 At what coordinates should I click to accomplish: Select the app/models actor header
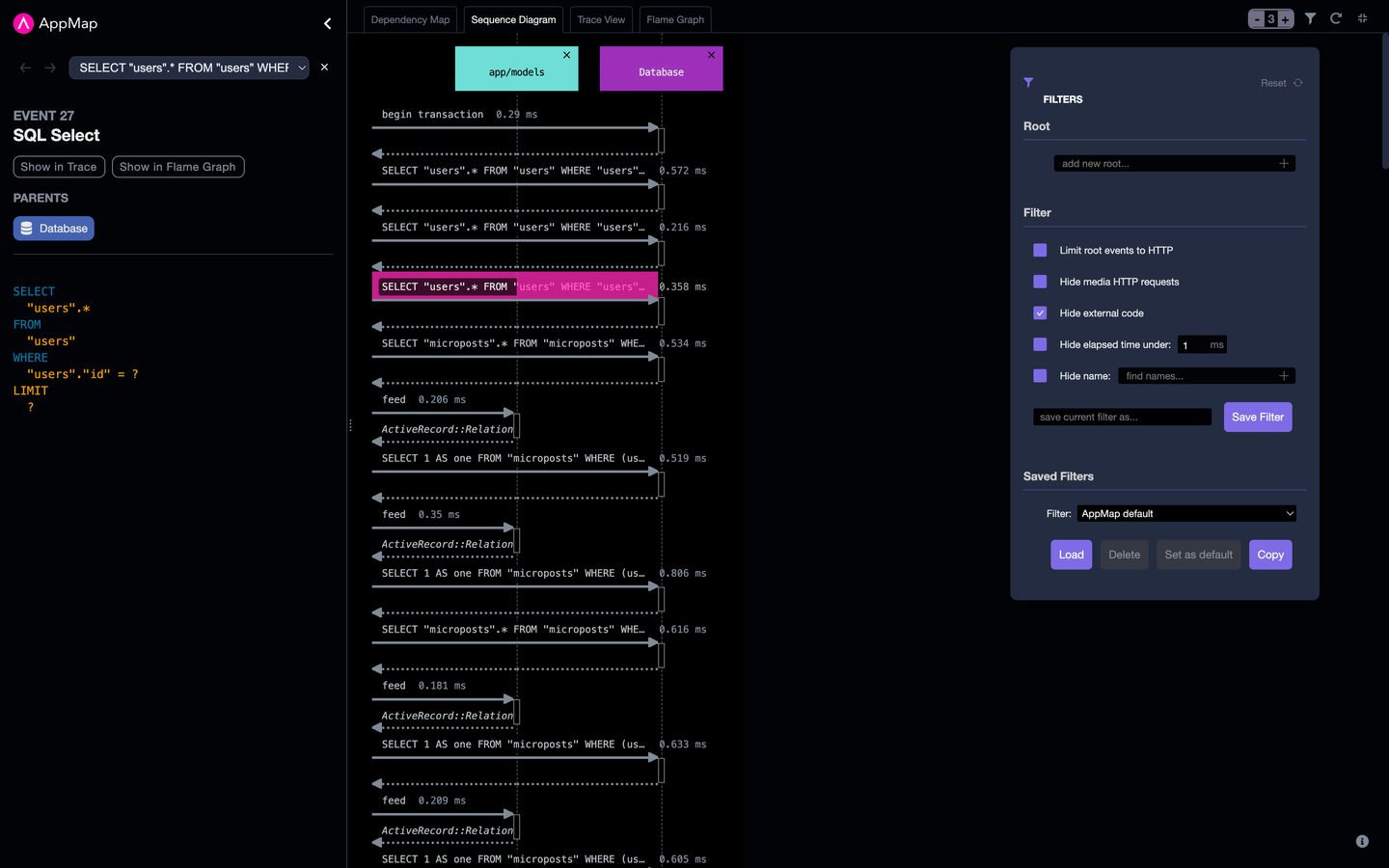click(x=517, y=69)
